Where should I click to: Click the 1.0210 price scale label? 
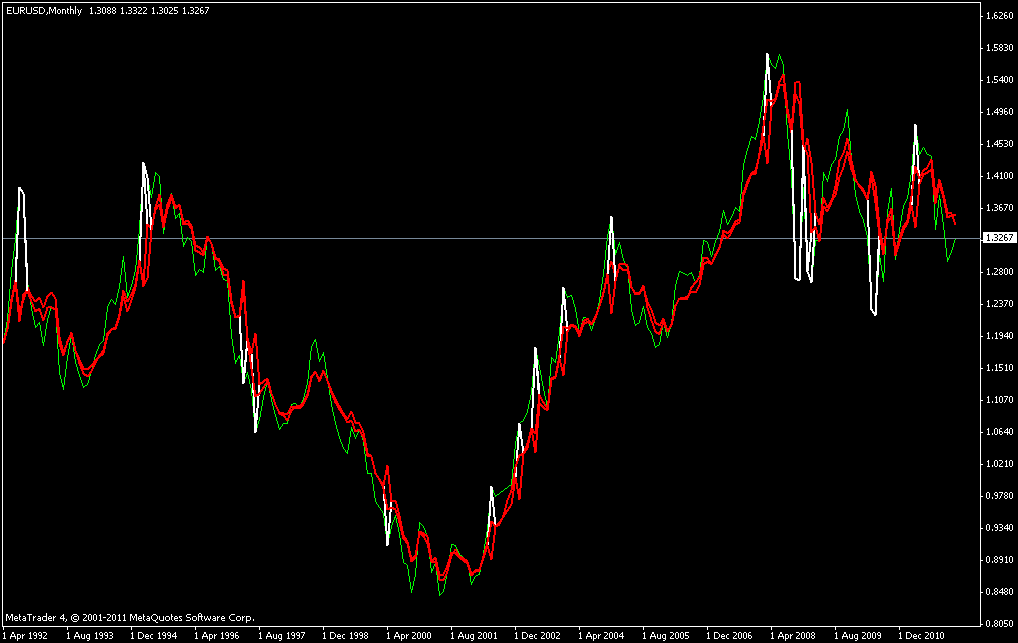(999, 464)
